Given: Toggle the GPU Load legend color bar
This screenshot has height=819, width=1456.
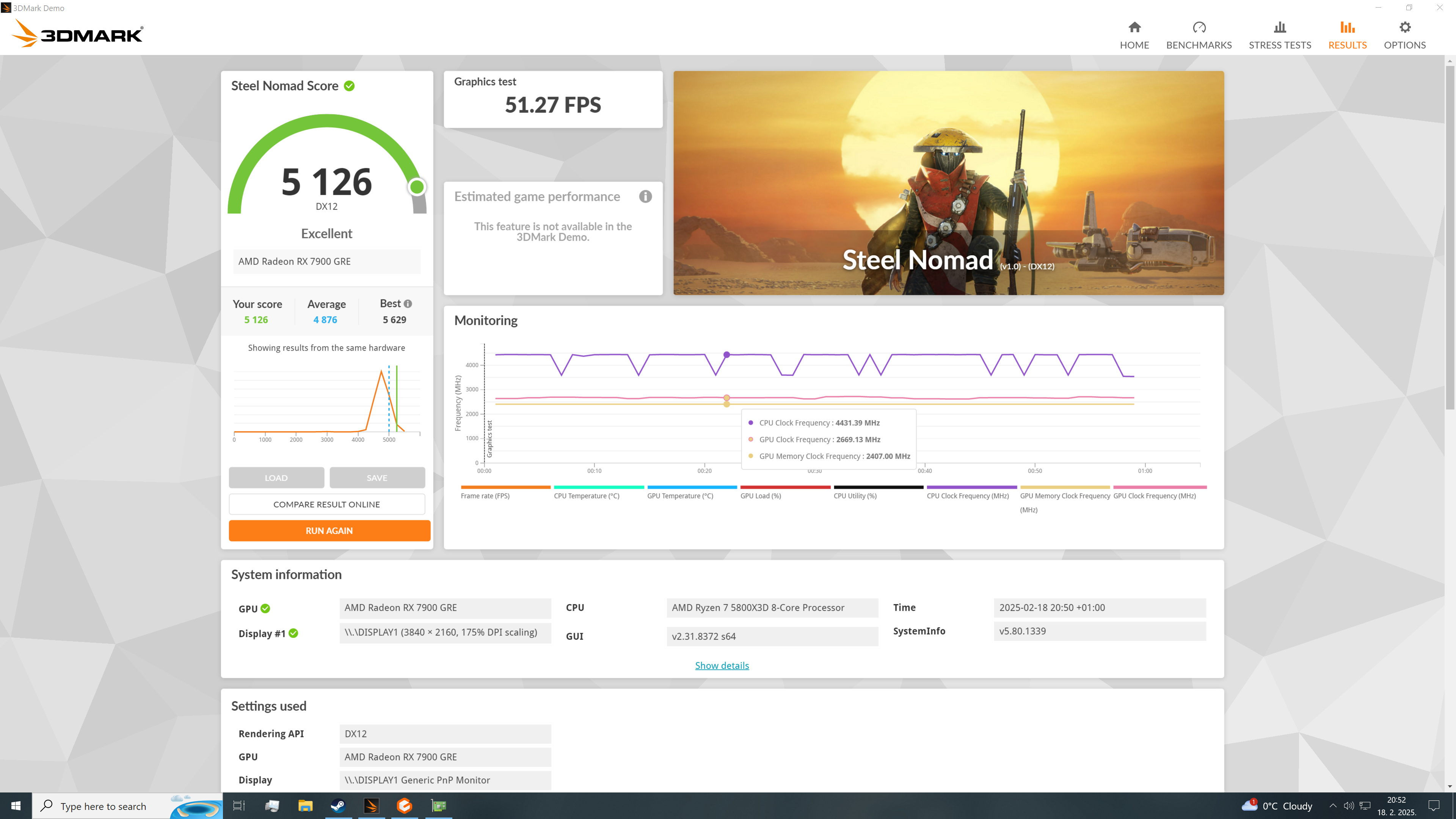Looking at the screenshot, I should click(x=785, y=487).
